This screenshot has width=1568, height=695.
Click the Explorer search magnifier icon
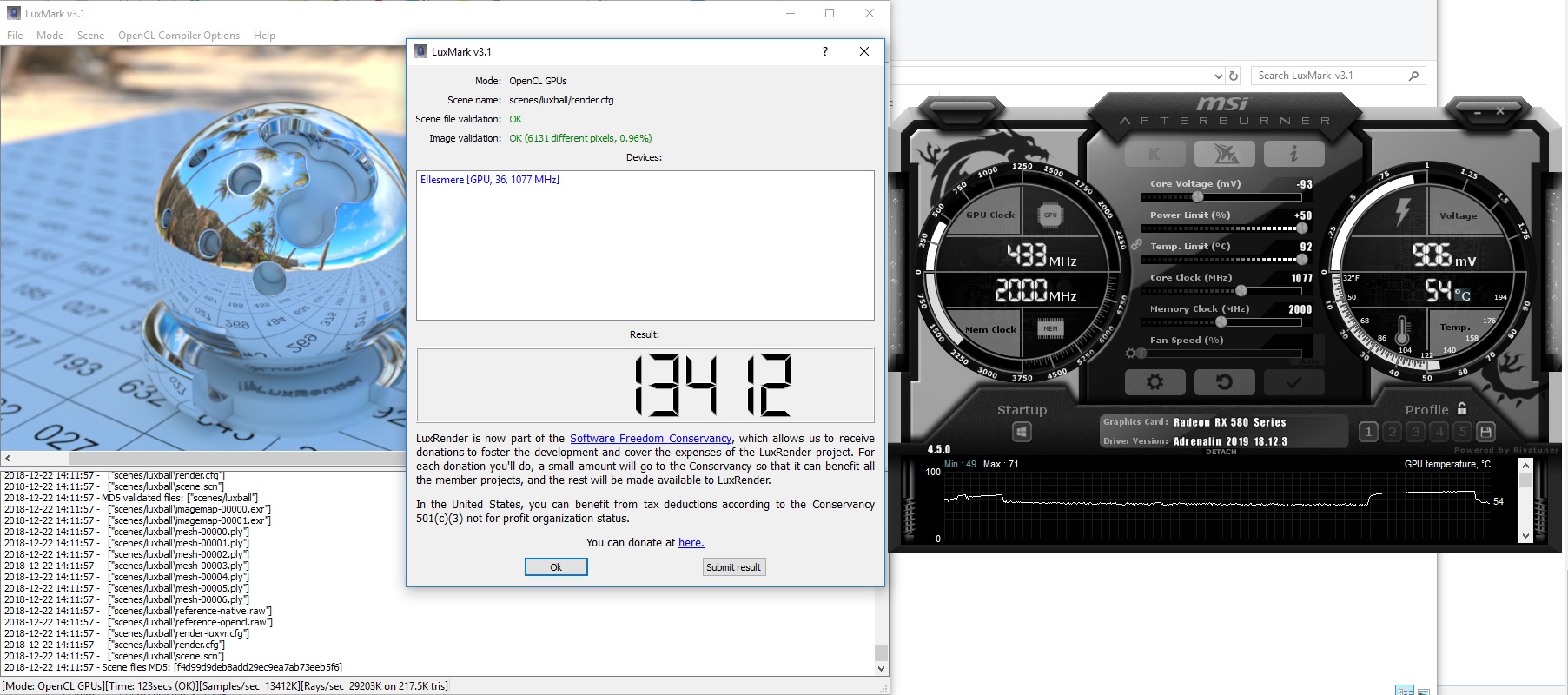[1413, 76]
